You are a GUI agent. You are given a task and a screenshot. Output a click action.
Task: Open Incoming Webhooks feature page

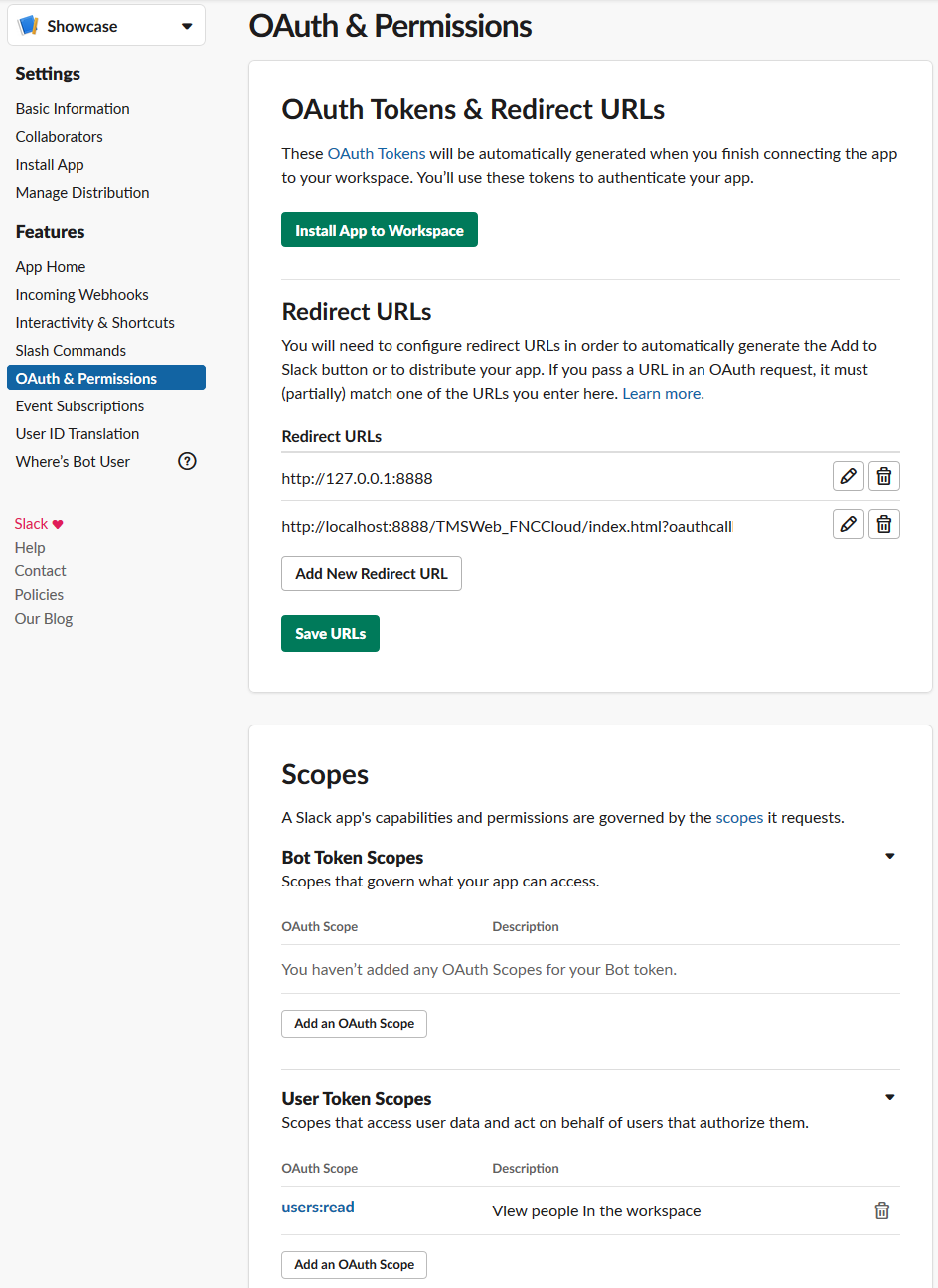(x=81, y=295)
